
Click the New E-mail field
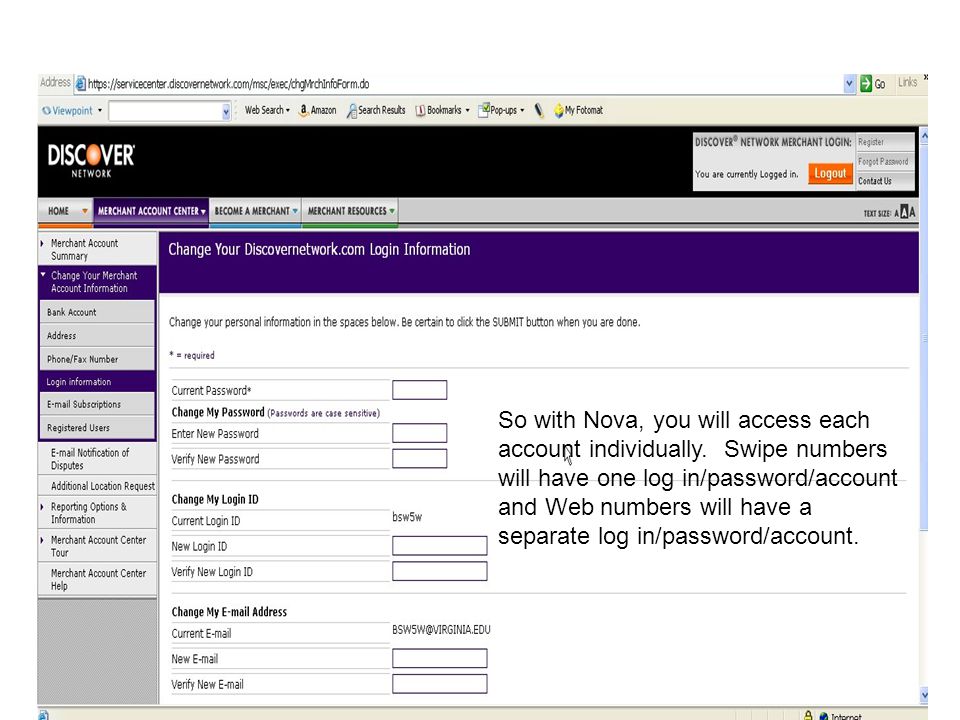pyautogui.click(x=440, y=658)
